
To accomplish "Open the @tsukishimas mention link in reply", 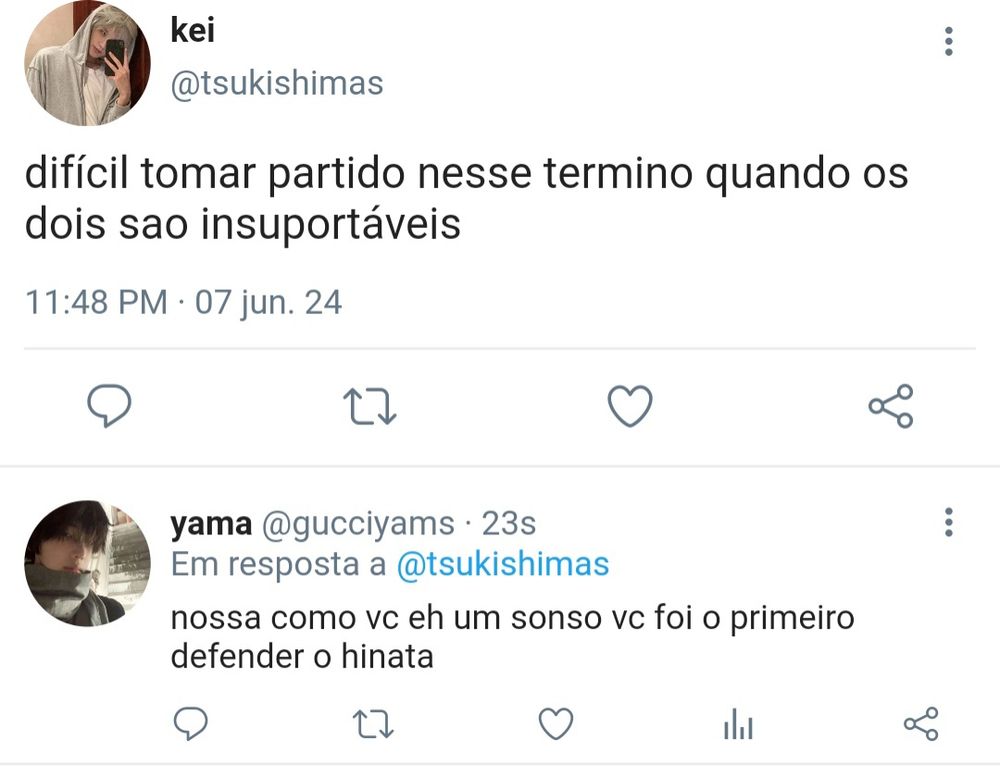I will click(x=503, y=564).
